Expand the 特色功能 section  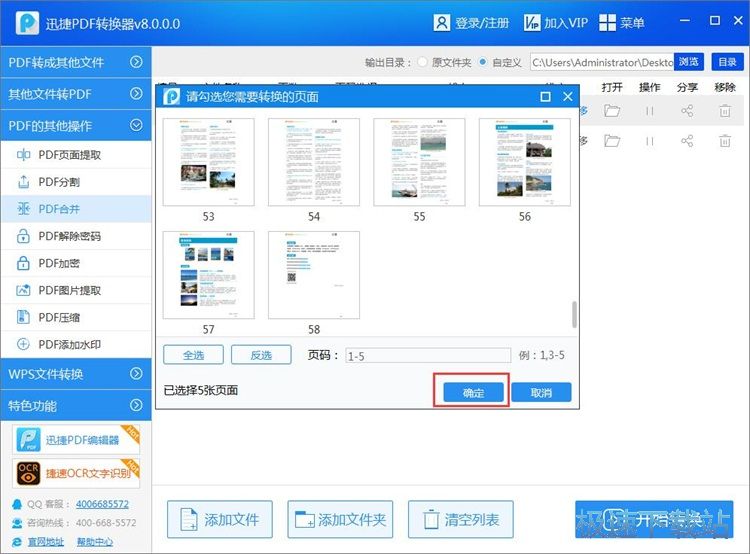[x=76, y=405]
